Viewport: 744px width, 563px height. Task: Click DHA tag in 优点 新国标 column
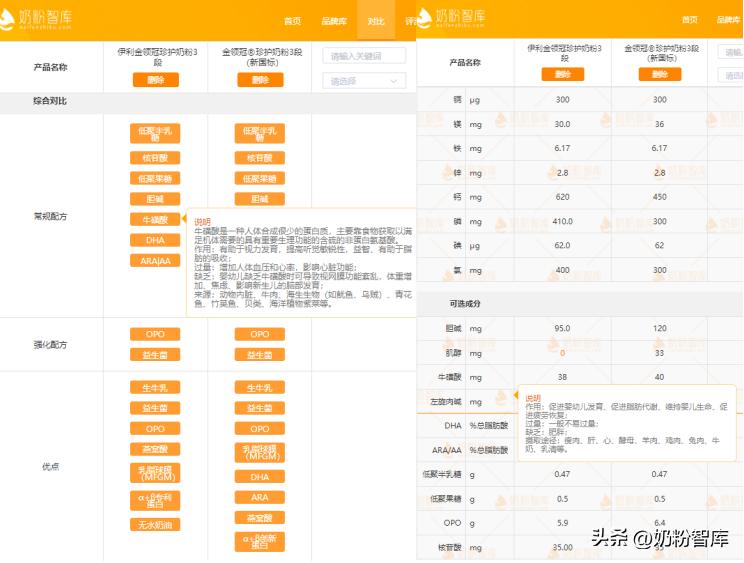click(x=260, y=477)
